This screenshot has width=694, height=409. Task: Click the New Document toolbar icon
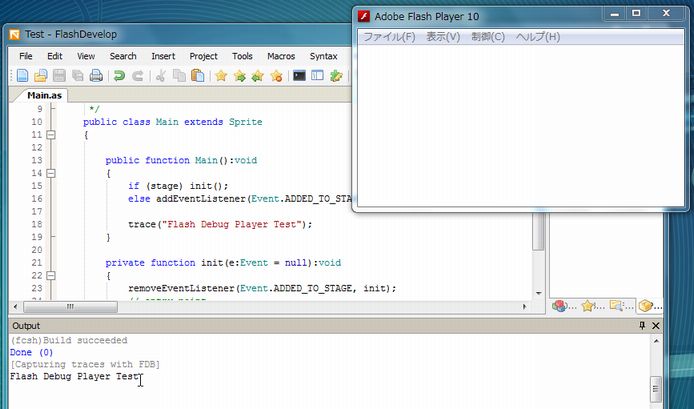pyautogui.click(x=22, y=76)
